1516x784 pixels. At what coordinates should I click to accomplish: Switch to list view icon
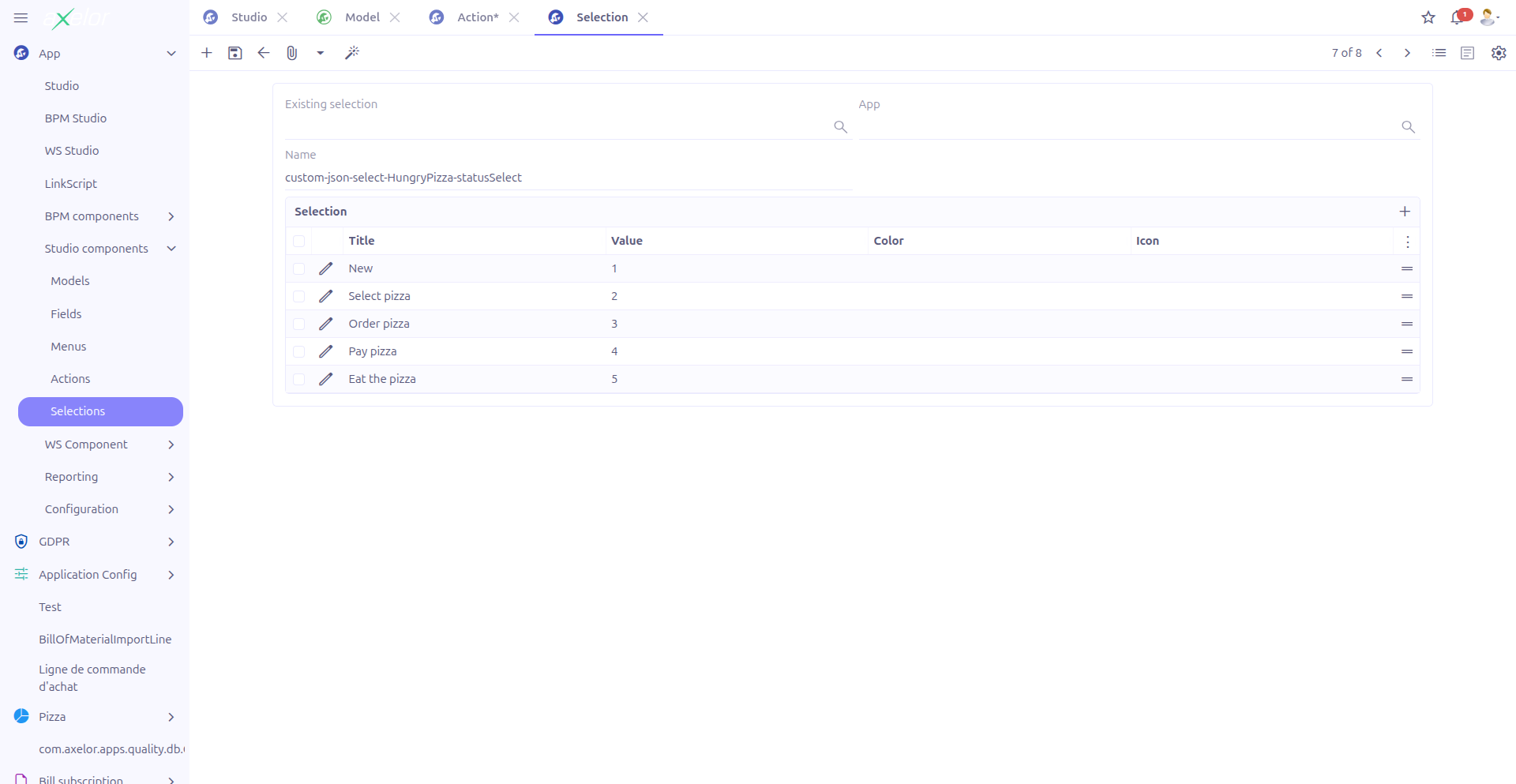point(1439,53)
